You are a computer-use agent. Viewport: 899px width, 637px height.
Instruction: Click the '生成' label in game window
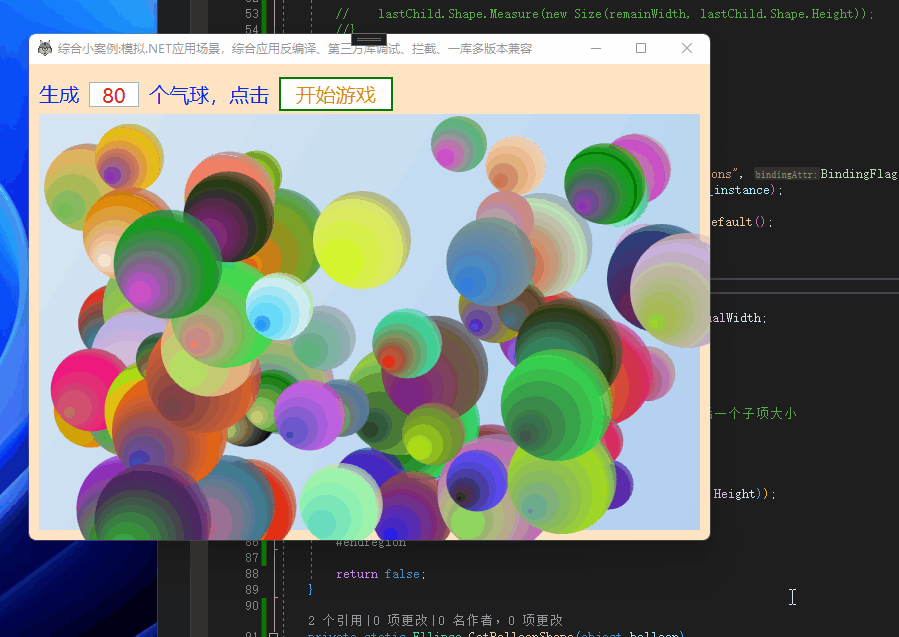click(59, 95)
